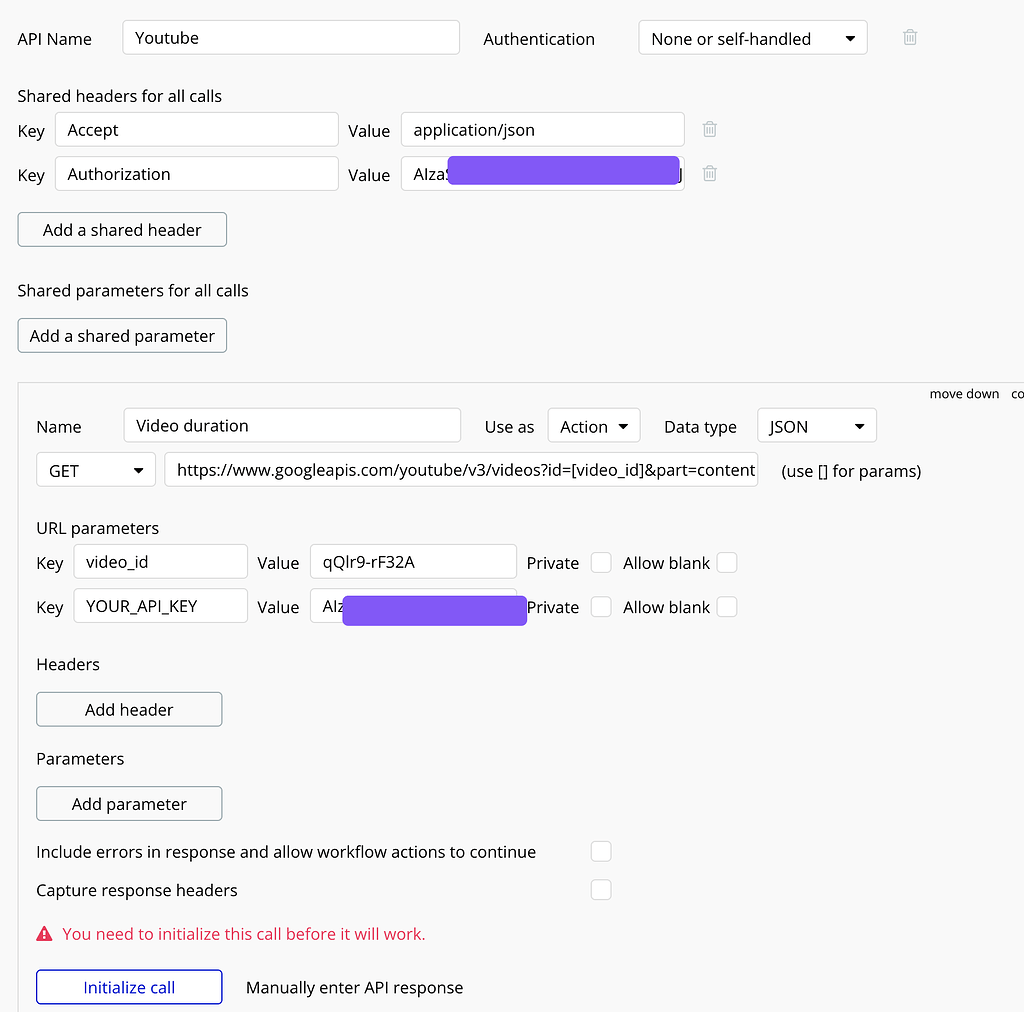This screenshot has height=1012, width=1024.
Task: Enable Allow blank for YOUR_API_KEY
Action: click(x=727, y=607)
